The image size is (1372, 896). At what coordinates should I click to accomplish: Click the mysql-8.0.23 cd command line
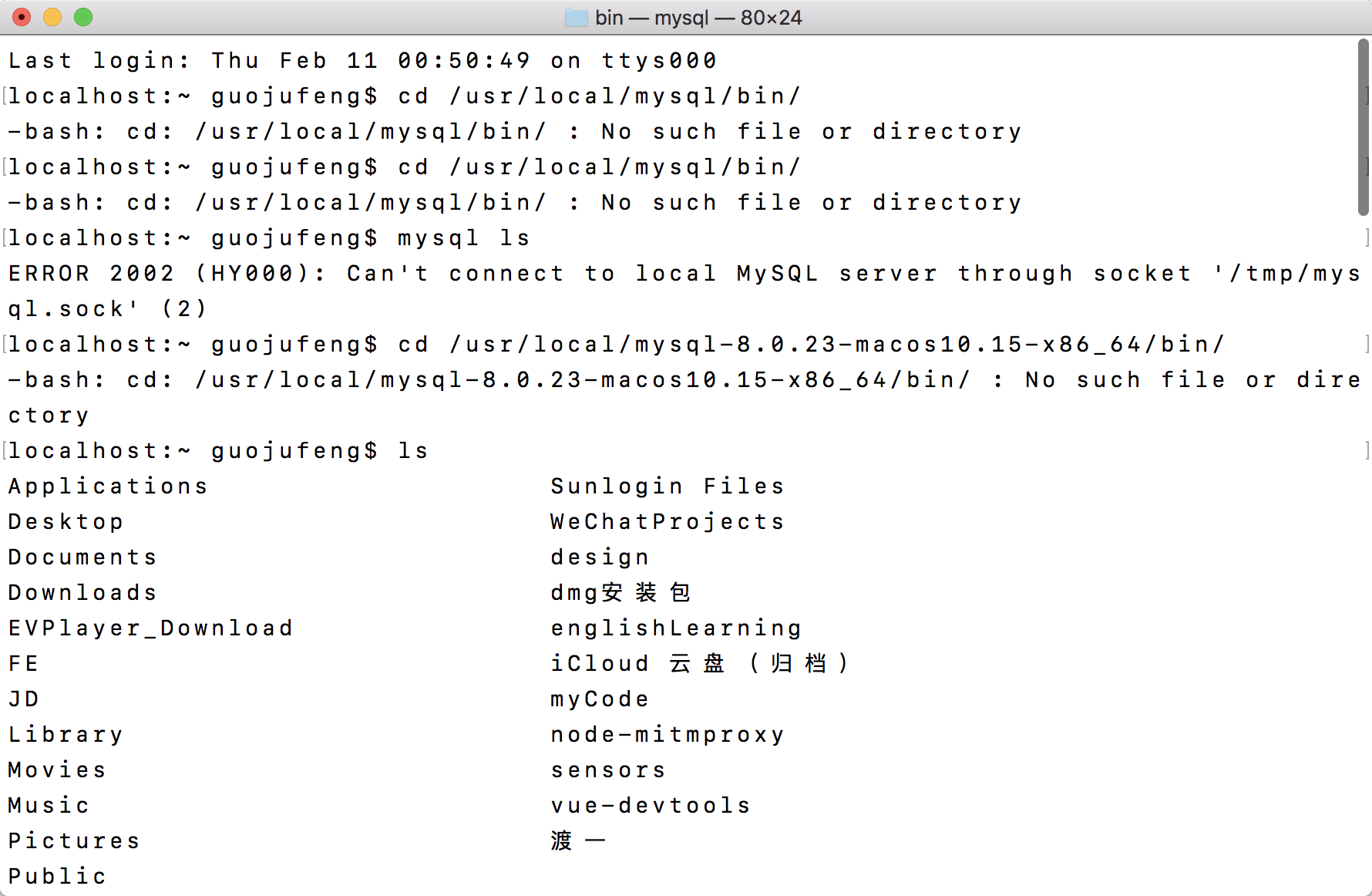click(617, 344)
